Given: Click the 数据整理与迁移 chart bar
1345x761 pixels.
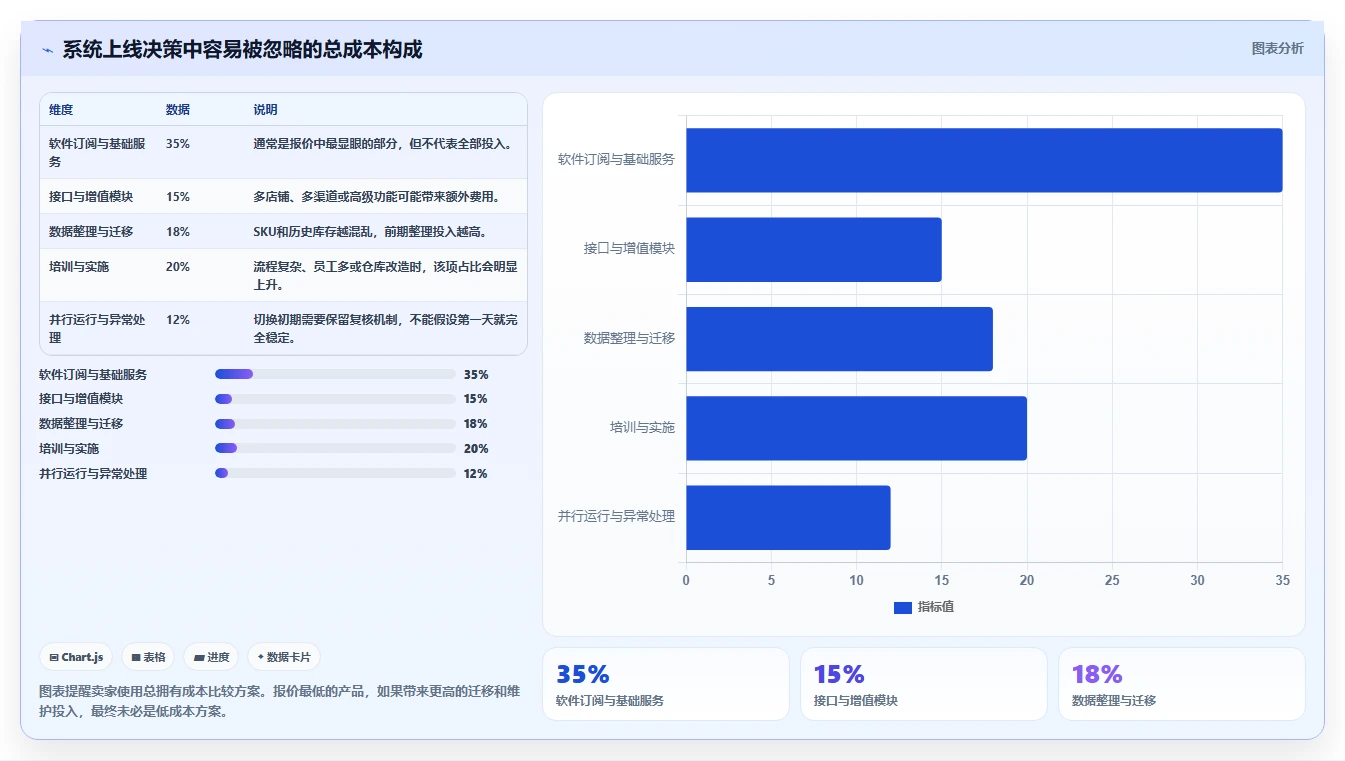Looking at the screenshot, I should coord(839,339).
